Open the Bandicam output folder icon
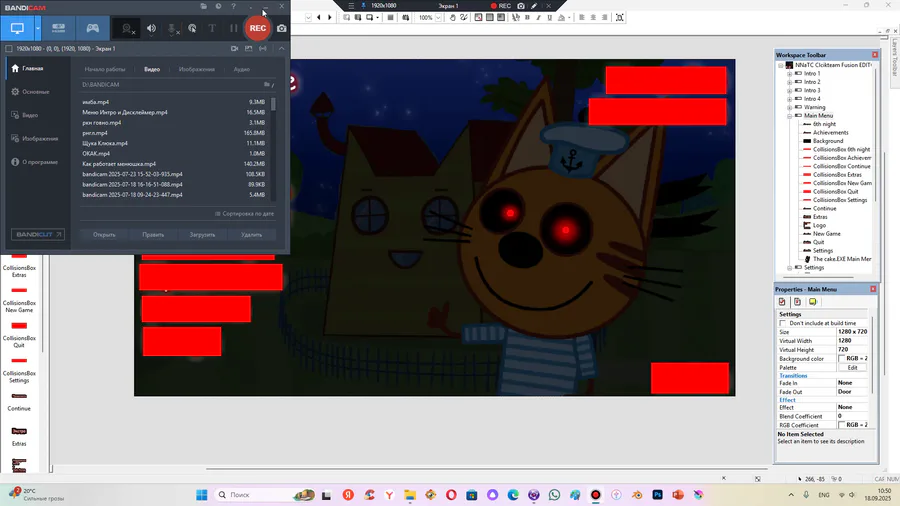The height and width of the screenshot is (506, 900). point(203,6)
